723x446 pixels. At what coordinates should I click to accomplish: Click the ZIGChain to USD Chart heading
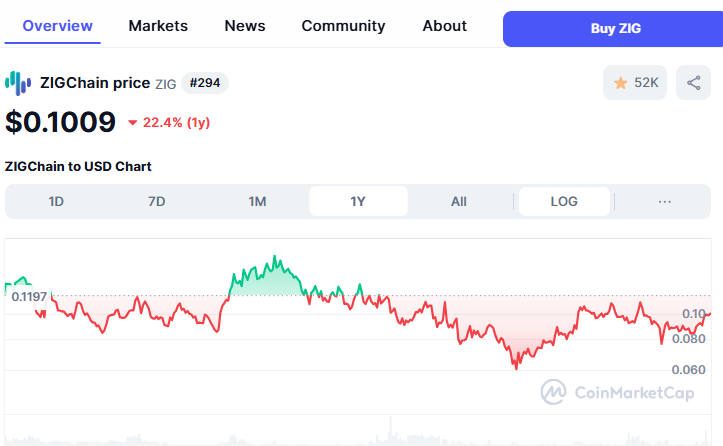coord(78,167)
